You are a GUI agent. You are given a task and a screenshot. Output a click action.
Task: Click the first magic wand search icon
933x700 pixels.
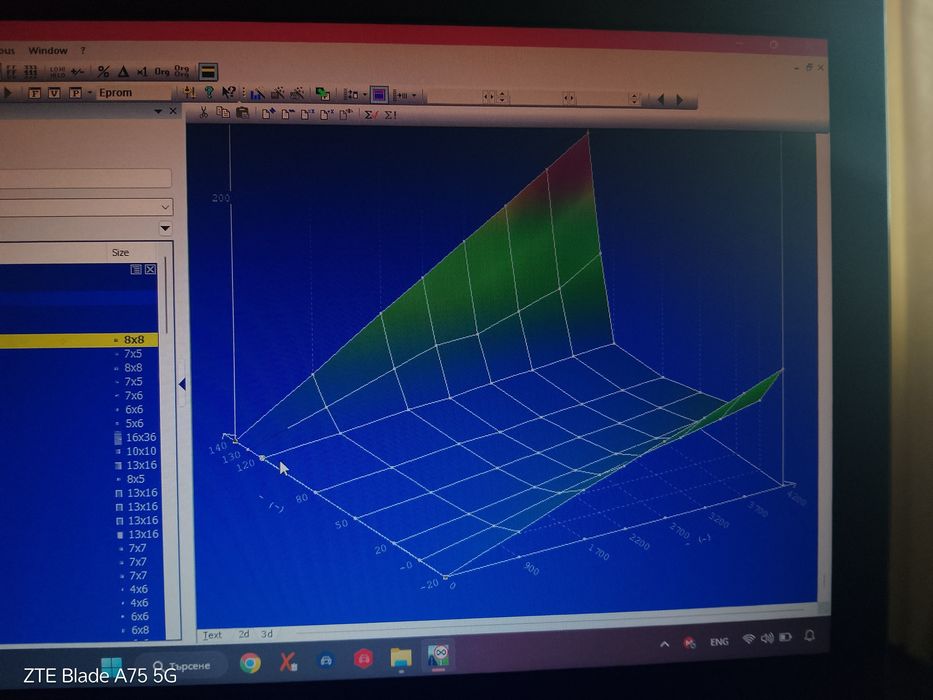277,93
